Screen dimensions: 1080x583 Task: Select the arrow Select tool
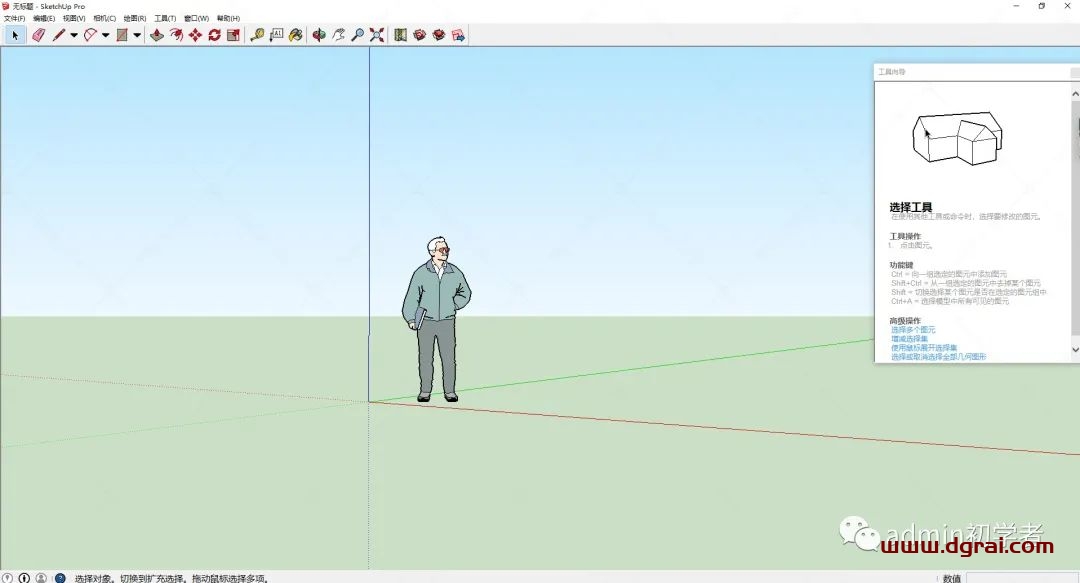(14, 35)
